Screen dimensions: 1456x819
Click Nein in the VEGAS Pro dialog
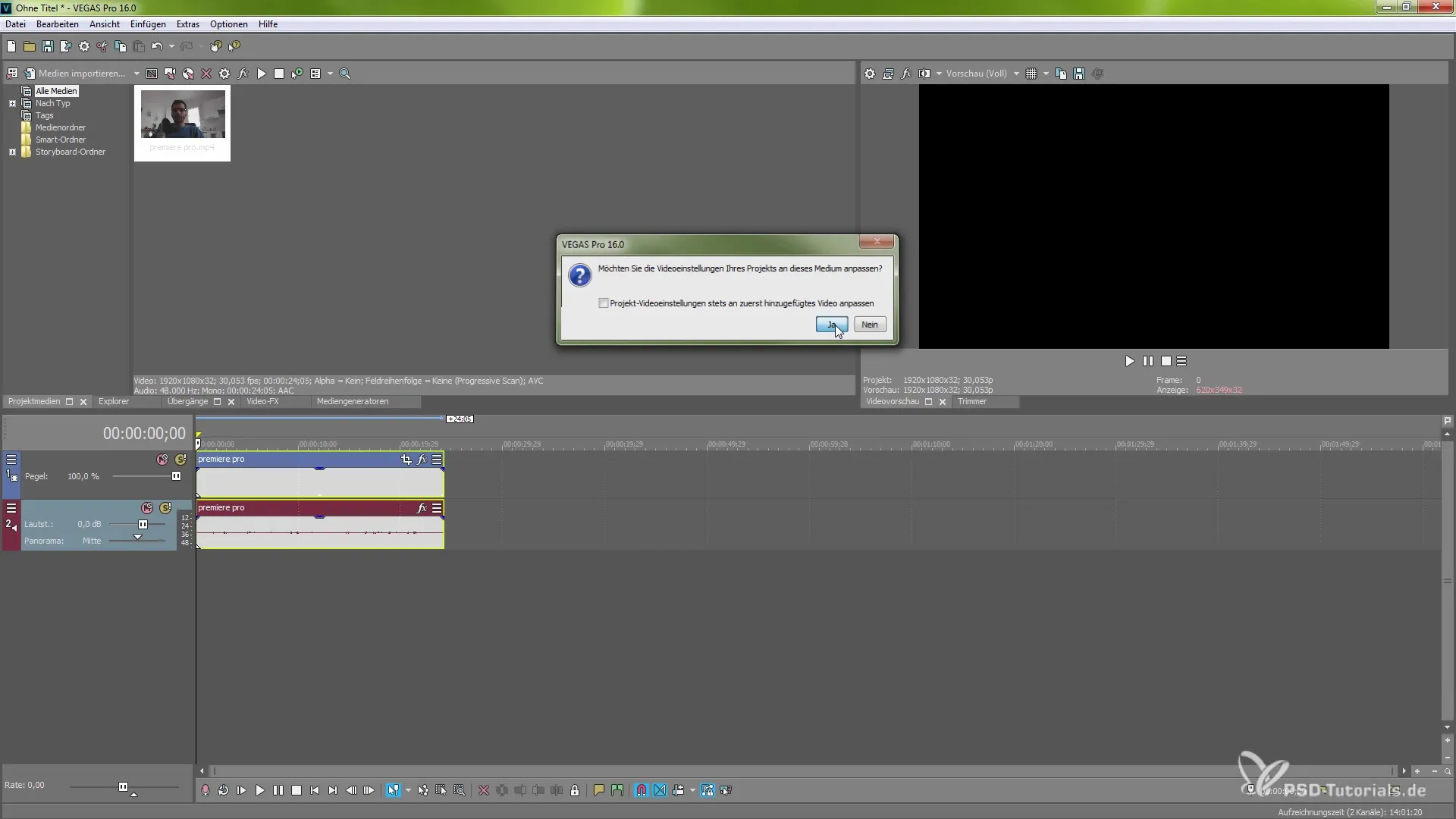(x=870, y=325)
